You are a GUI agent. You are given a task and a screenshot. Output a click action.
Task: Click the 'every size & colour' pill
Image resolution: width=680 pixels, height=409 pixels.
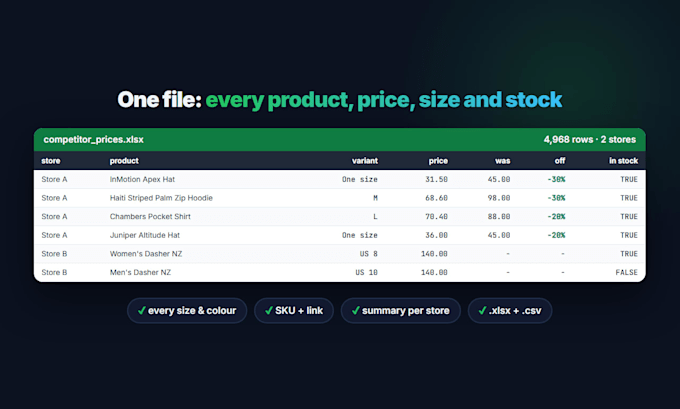[187, 311]
